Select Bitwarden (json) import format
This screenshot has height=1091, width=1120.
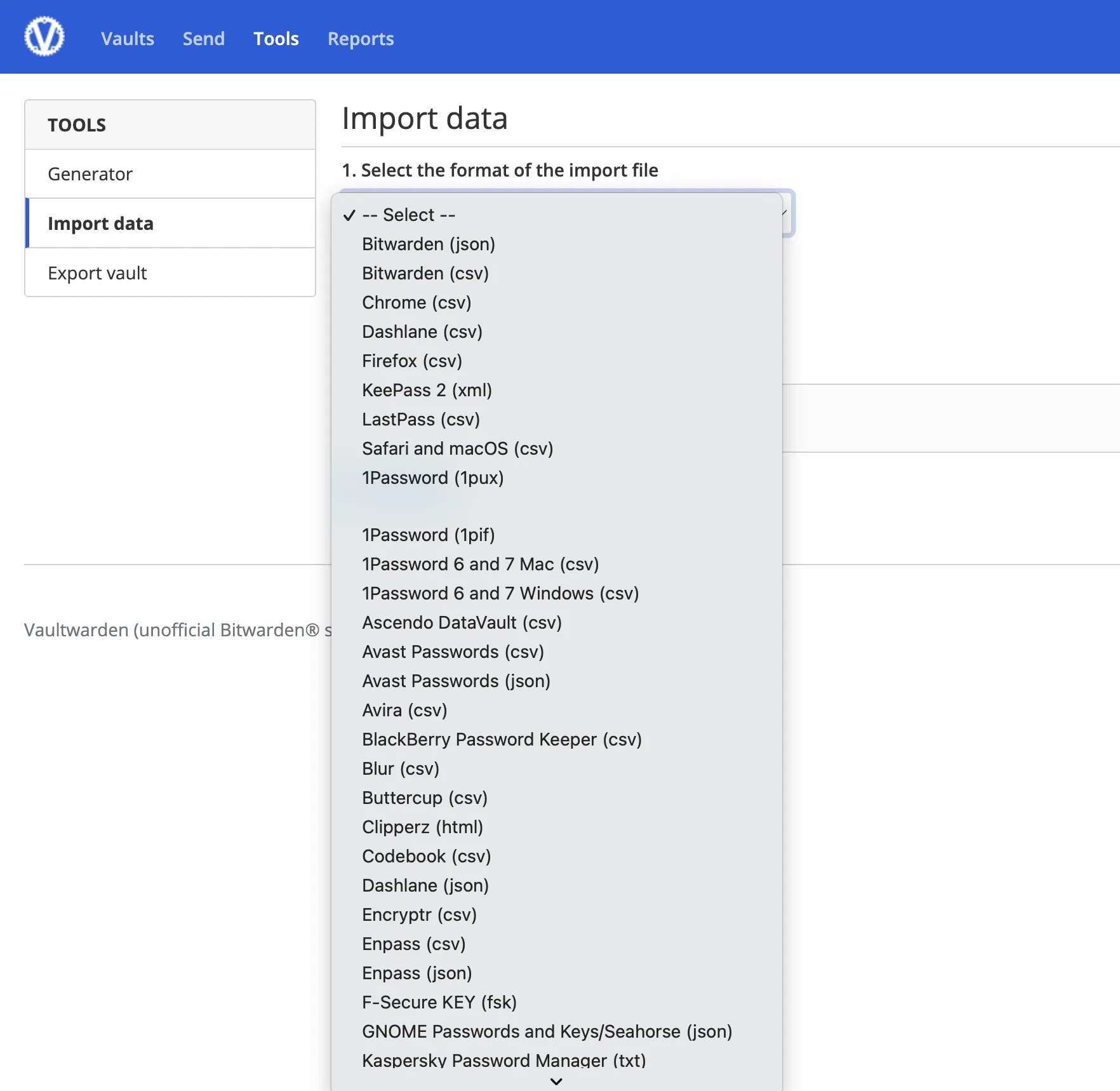(x=428, y=244)
